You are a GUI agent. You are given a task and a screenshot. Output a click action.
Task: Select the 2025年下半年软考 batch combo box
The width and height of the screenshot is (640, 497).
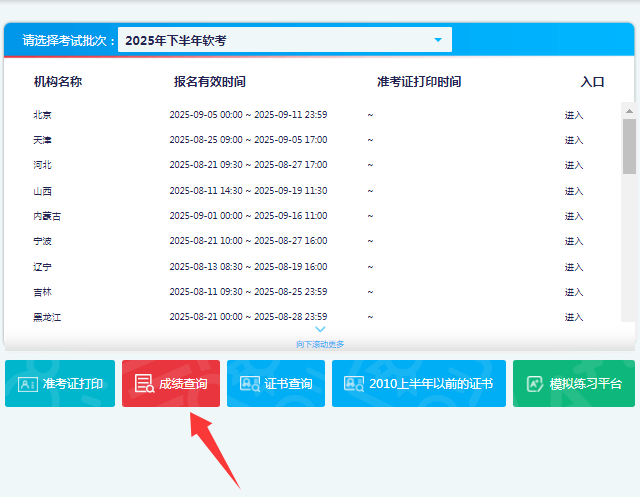coord(284,40)
